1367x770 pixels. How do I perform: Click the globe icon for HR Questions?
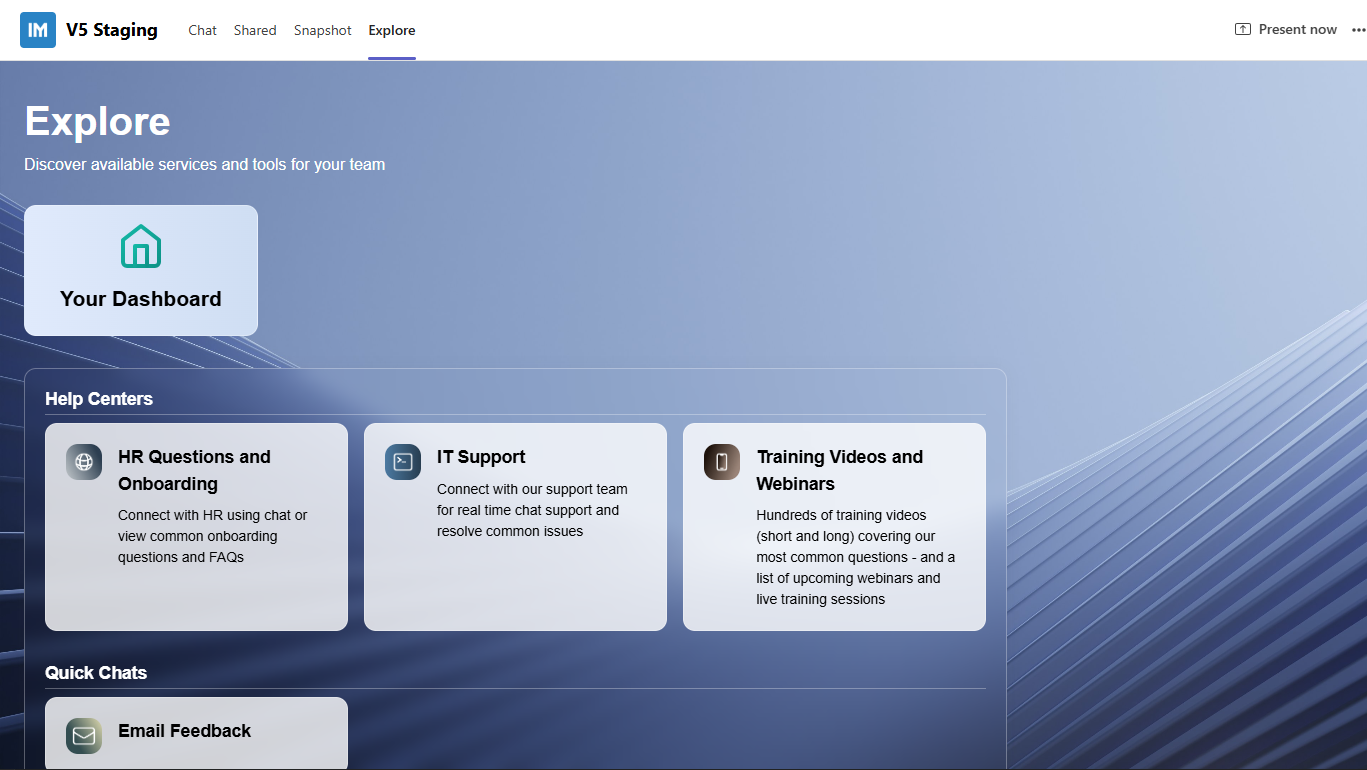[x=84, y=462]
